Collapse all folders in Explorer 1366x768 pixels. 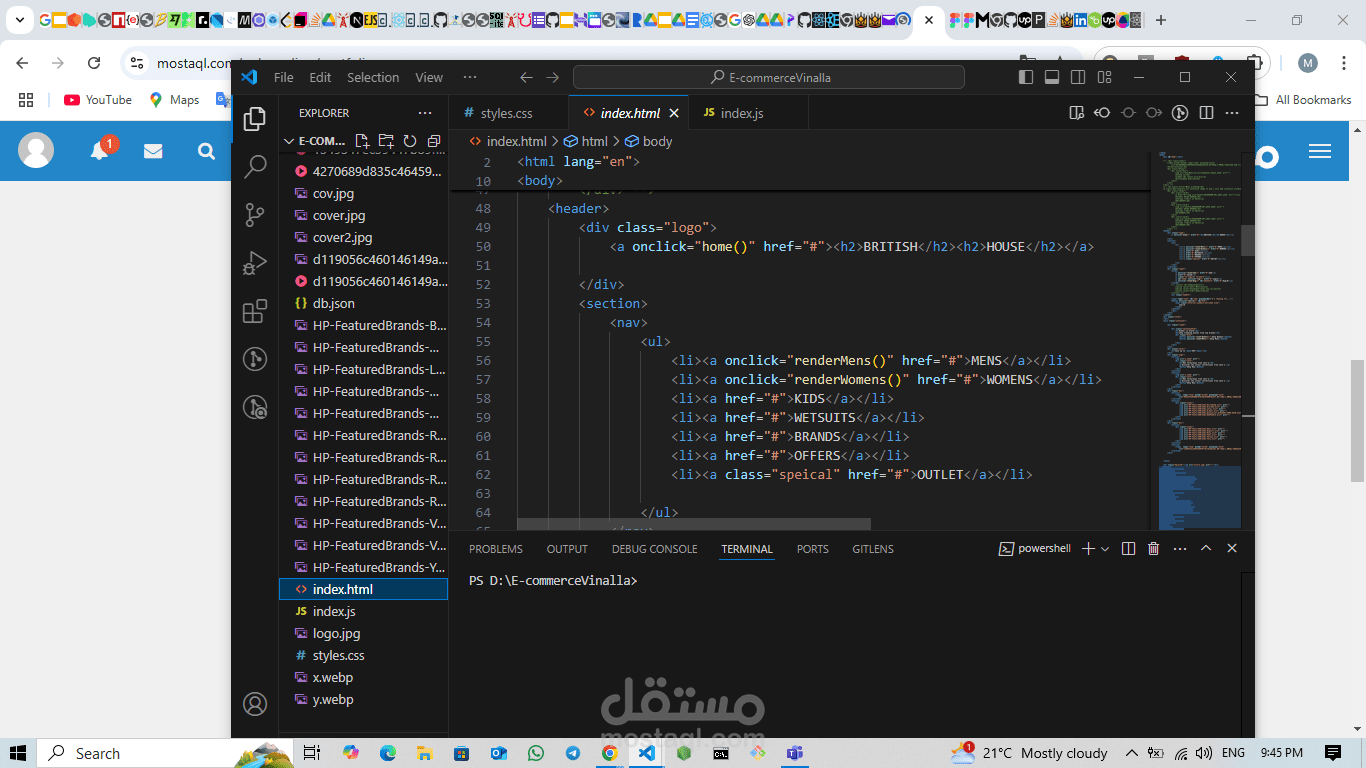(x=434, y=141)
